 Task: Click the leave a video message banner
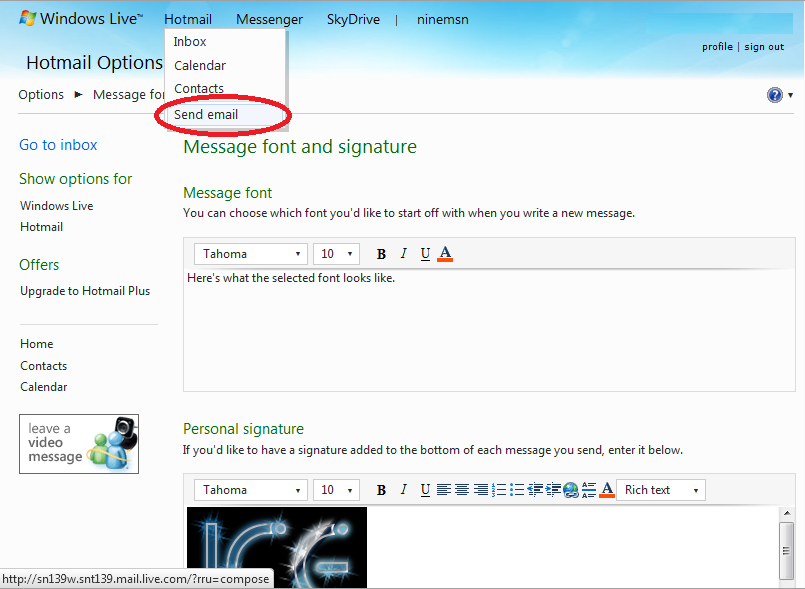(x=79, y=444)
